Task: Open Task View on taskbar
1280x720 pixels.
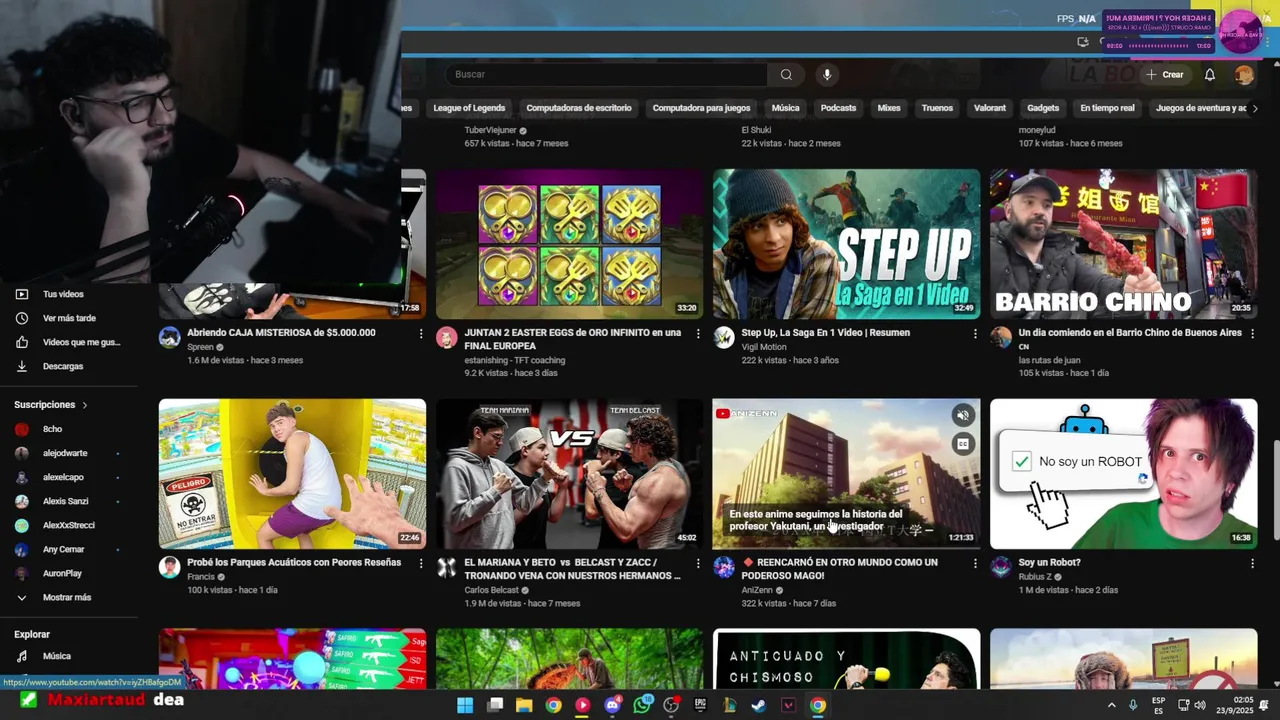Action: [x=495, y=705]
